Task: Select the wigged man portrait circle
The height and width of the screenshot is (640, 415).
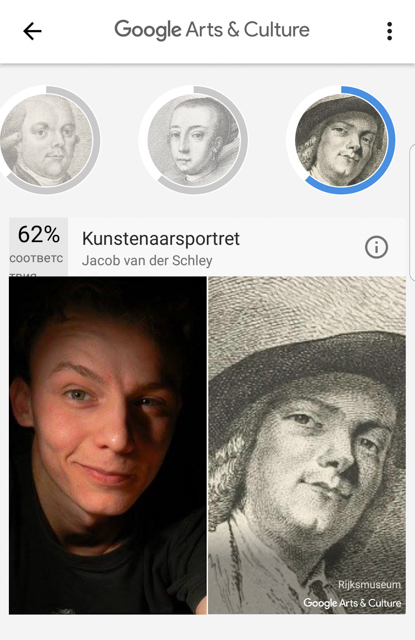Action: point(45,140)
